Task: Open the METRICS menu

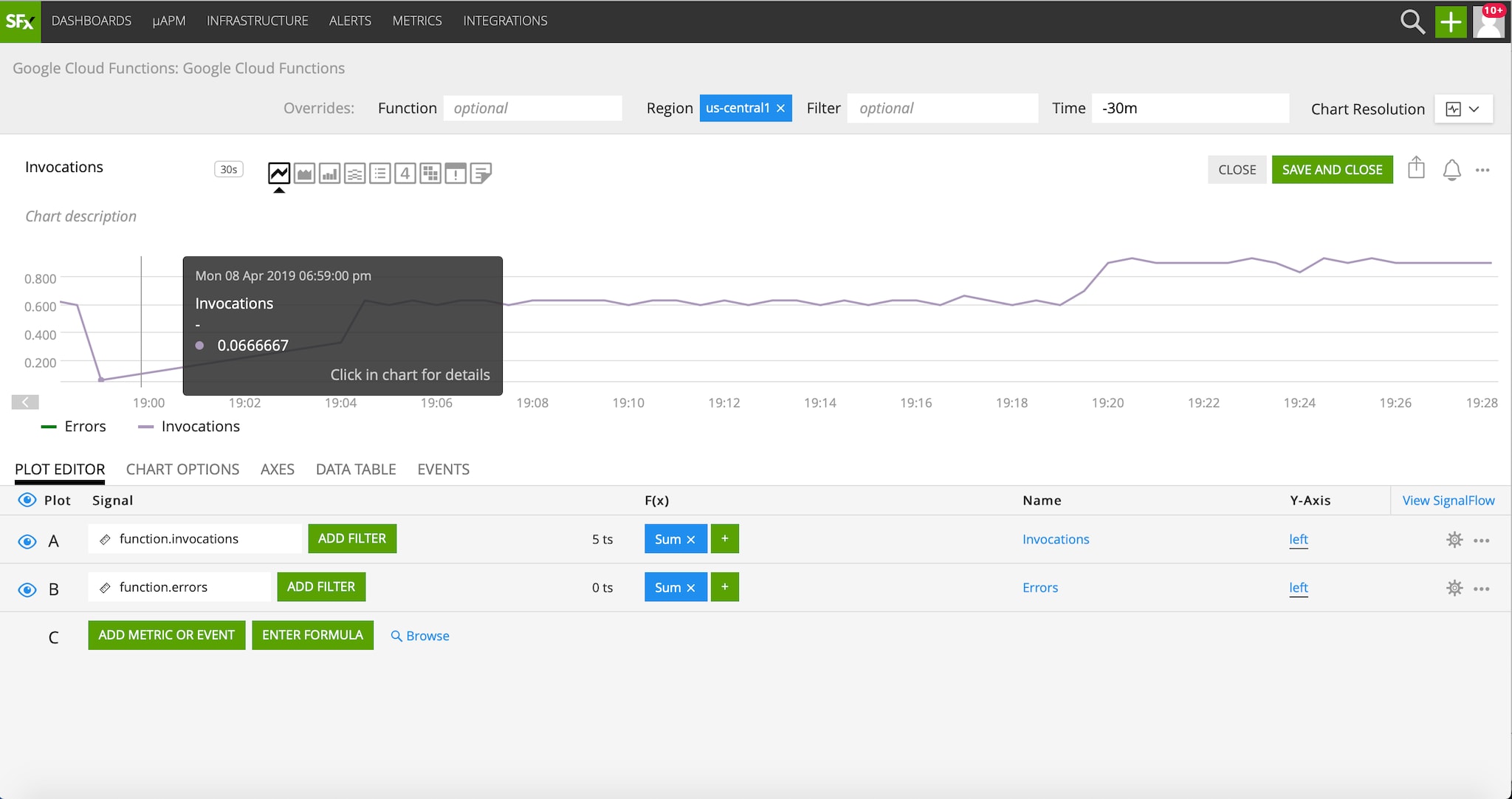Action: (x=417, y=21)
